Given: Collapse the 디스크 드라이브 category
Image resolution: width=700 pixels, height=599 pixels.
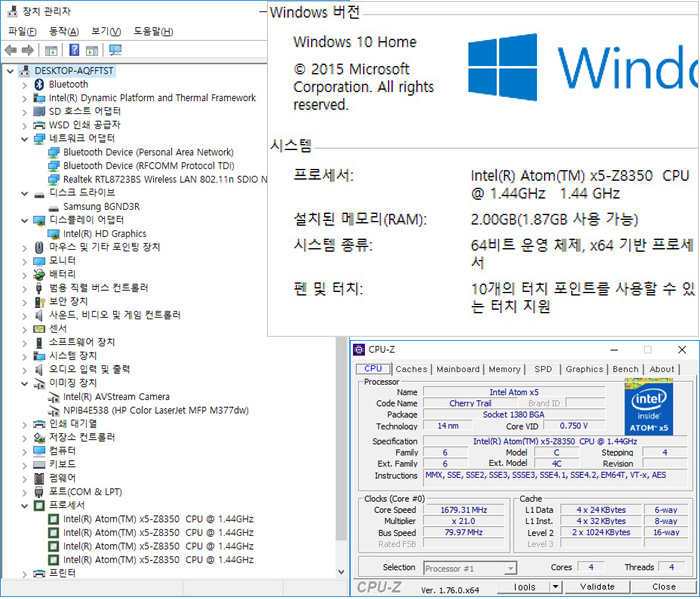Looking at the screenshot, I should pyautogui.click(x=25, y=194).
